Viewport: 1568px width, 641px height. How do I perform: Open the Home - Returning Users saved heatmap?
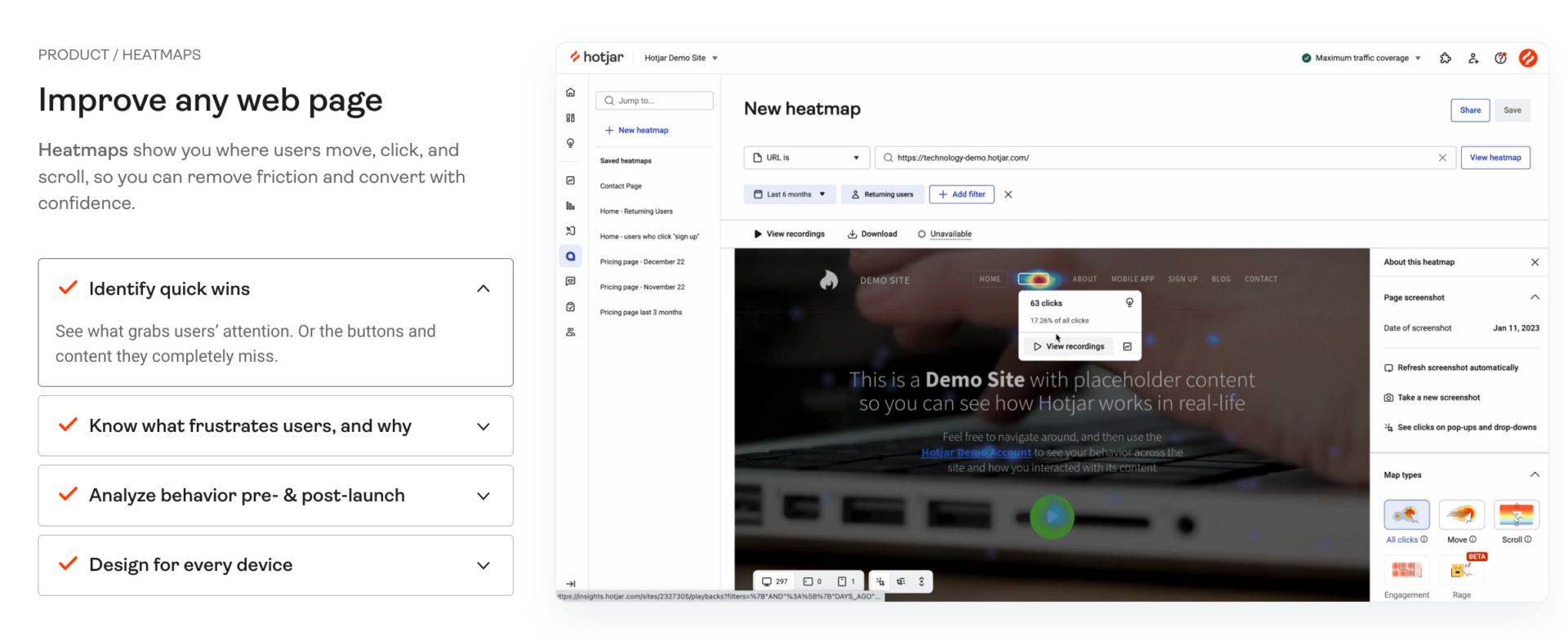click(x=636, y=211)
